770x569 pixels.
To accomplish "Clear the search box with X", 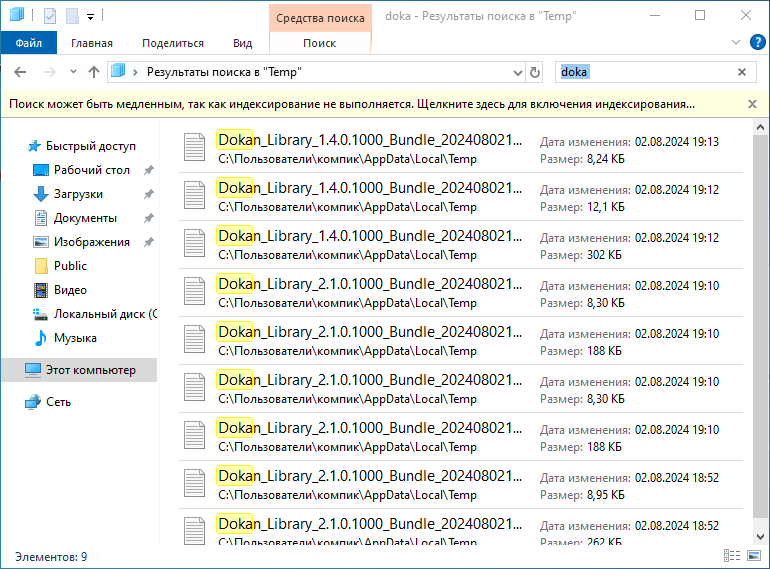I will tap(742, 72).
